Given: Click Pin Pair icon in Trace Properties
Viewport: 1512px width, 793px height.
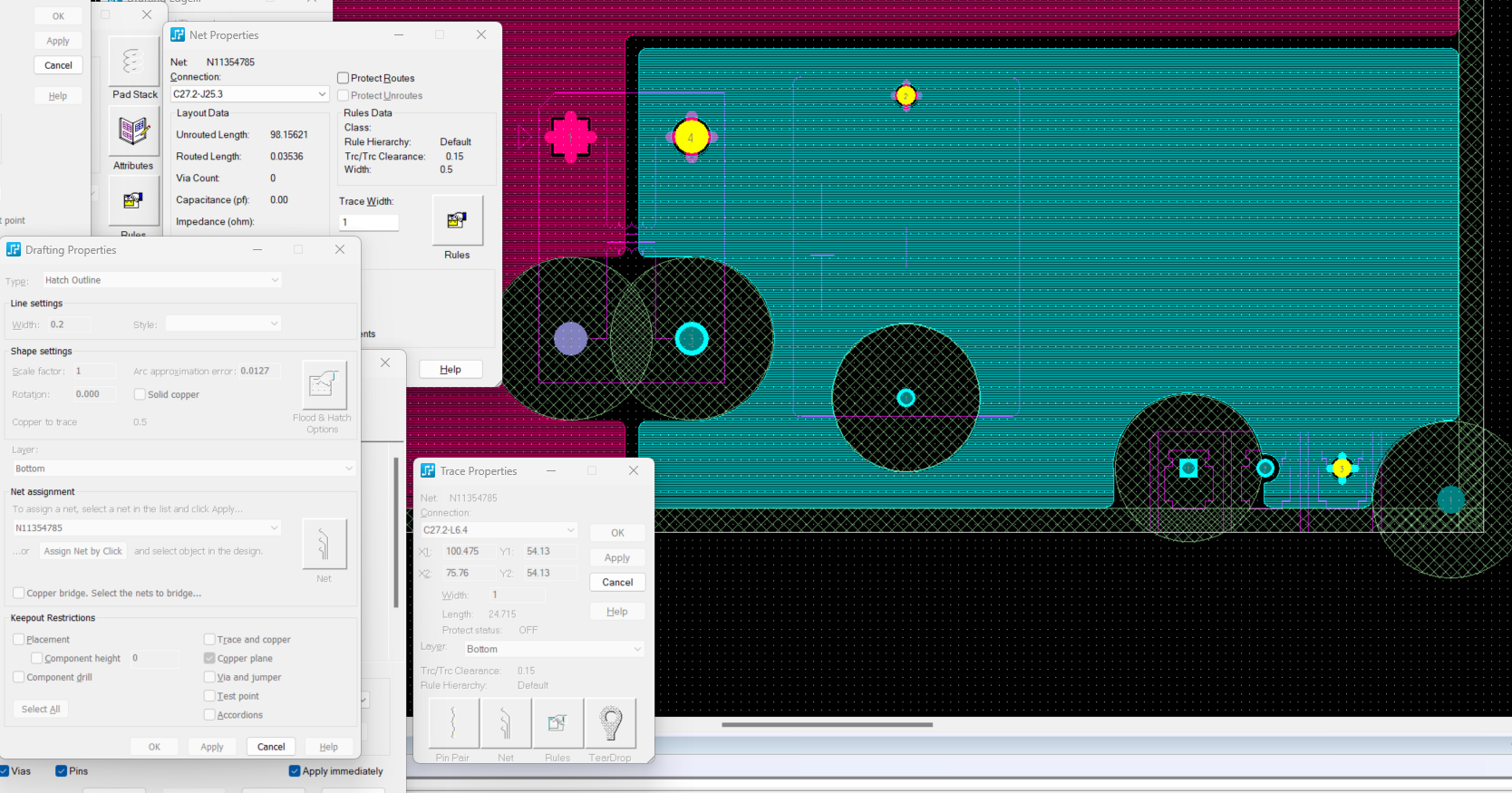Looking at the screenshot, I should pyautogui.click(x=452, y=723).
